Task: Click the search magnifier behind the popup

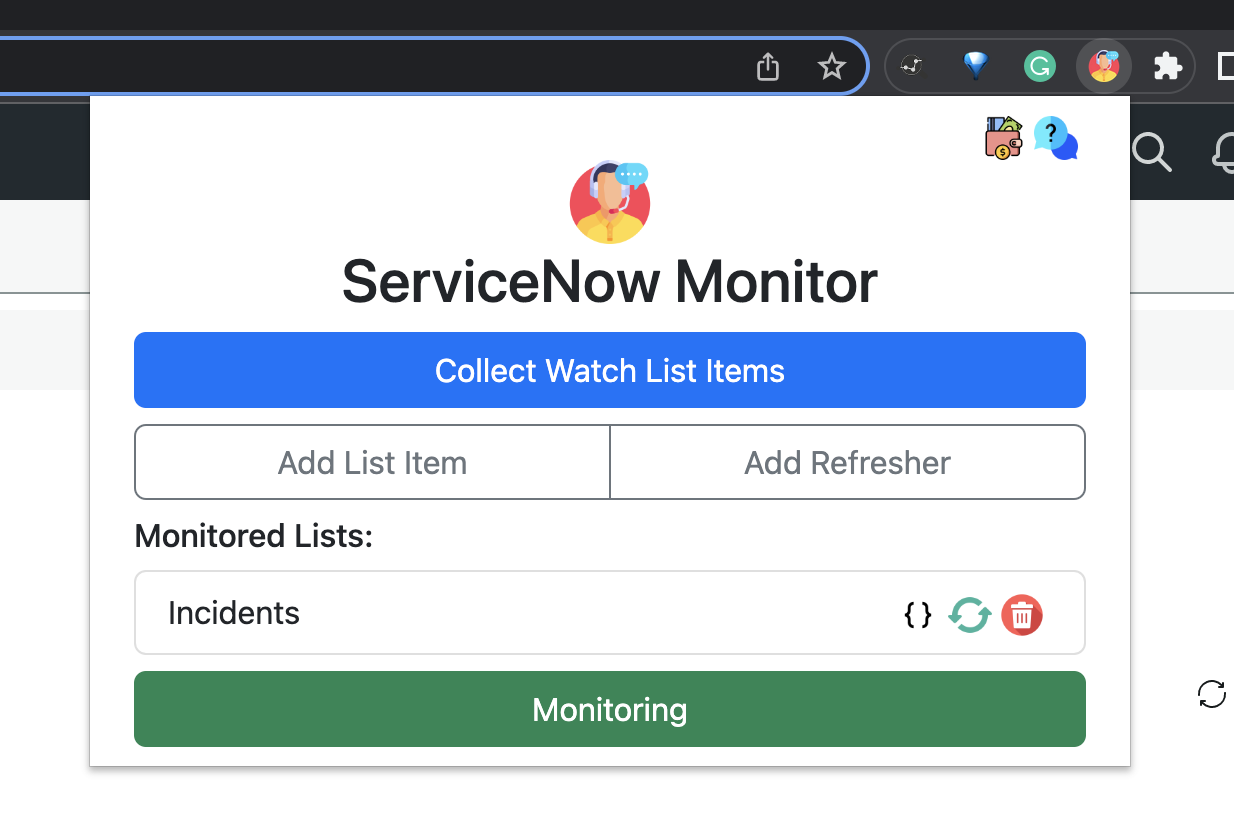Action: pyautogui.click(x=1151, y=153)
